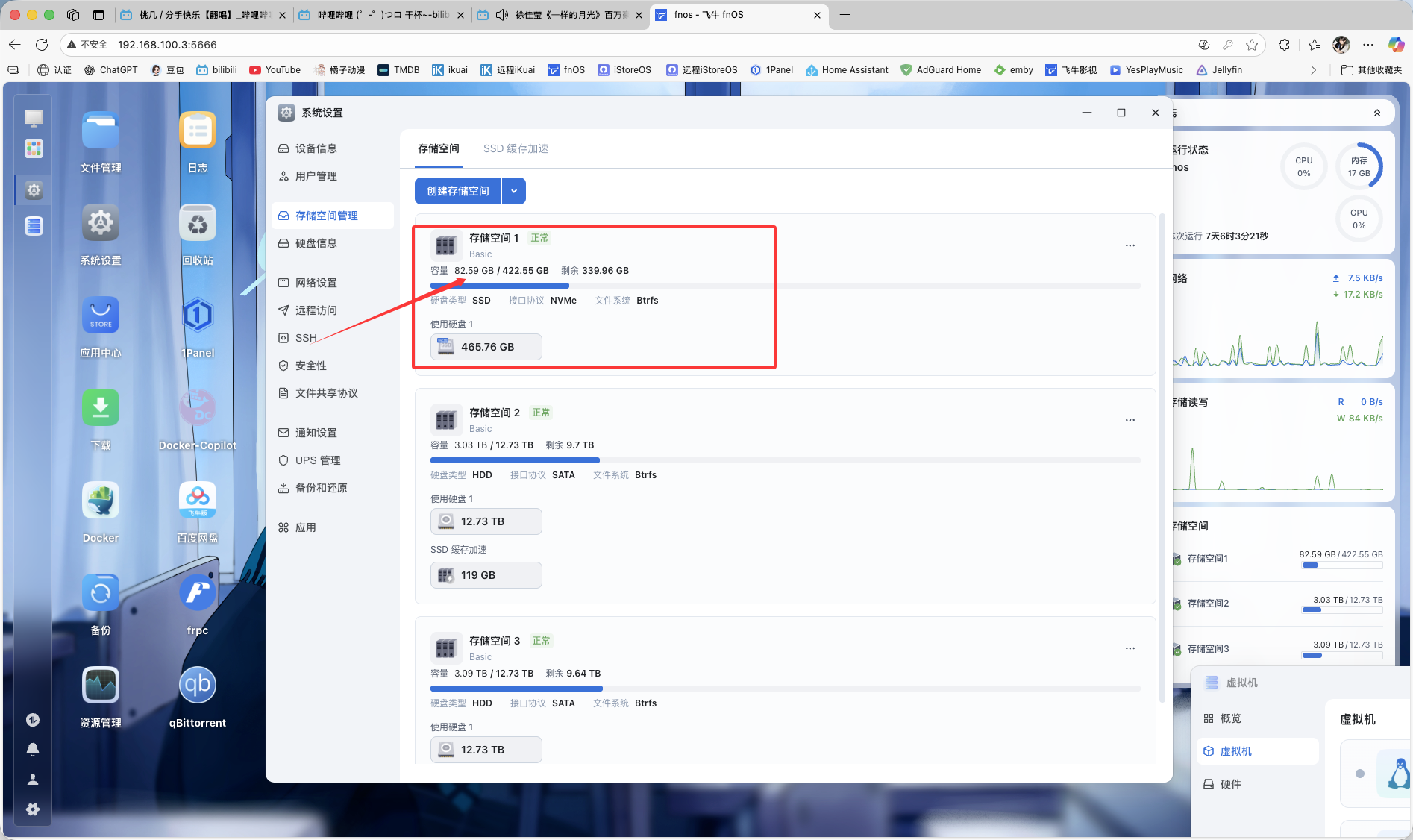This screenshot has width=1413, height=840.
Task: Open the 其他收藏夹 bookmarks folder
Action: pos(1371,70)
